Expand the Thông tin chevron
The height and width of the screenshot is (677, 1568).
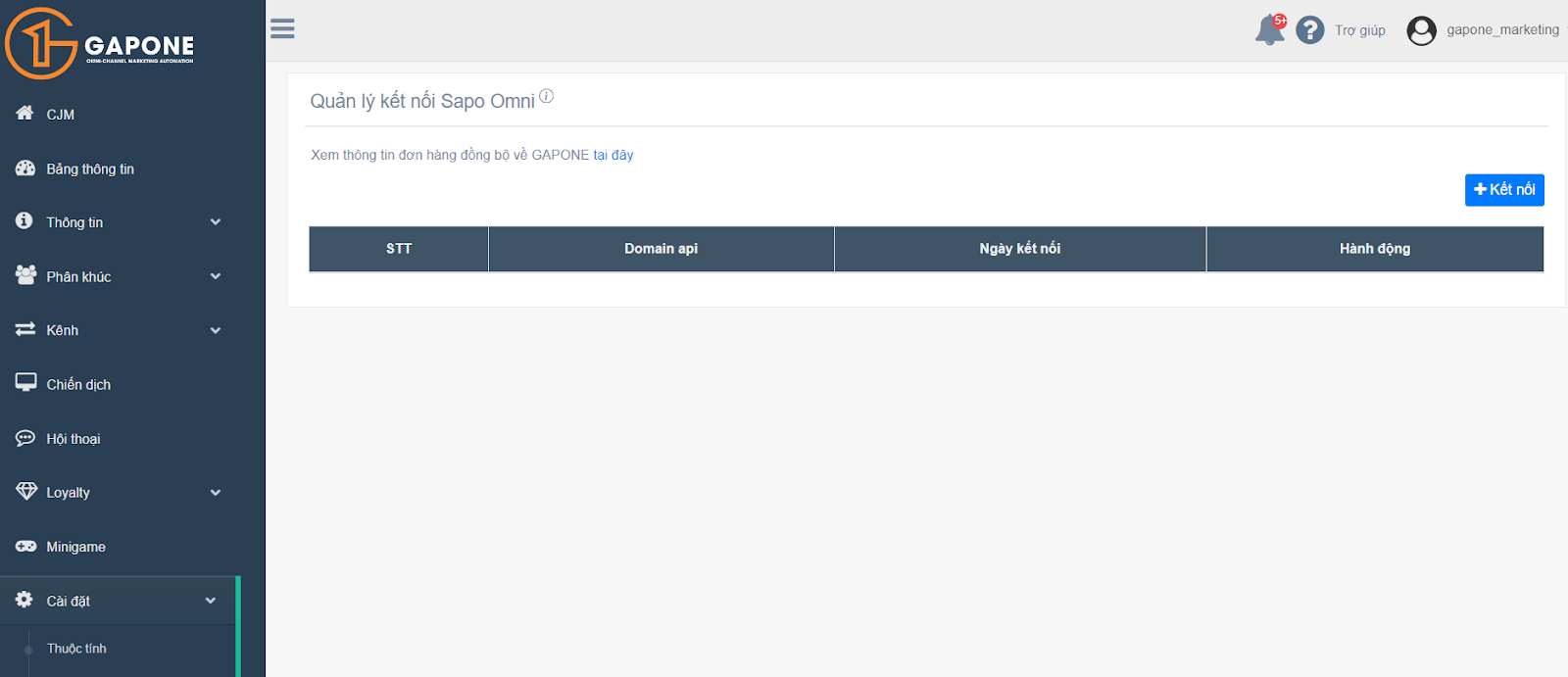tap(216, 222)
